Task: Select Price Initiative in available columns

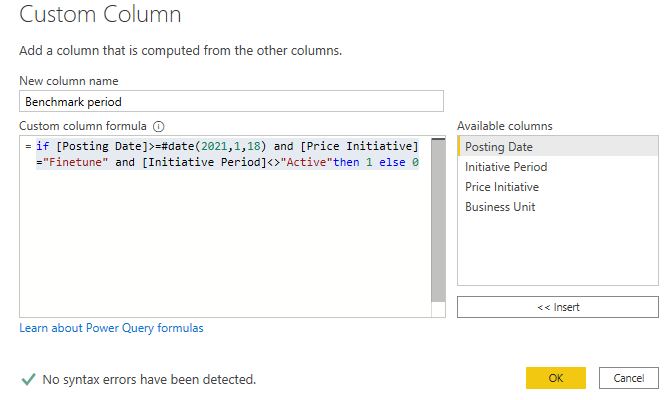Action: [558, 187]
